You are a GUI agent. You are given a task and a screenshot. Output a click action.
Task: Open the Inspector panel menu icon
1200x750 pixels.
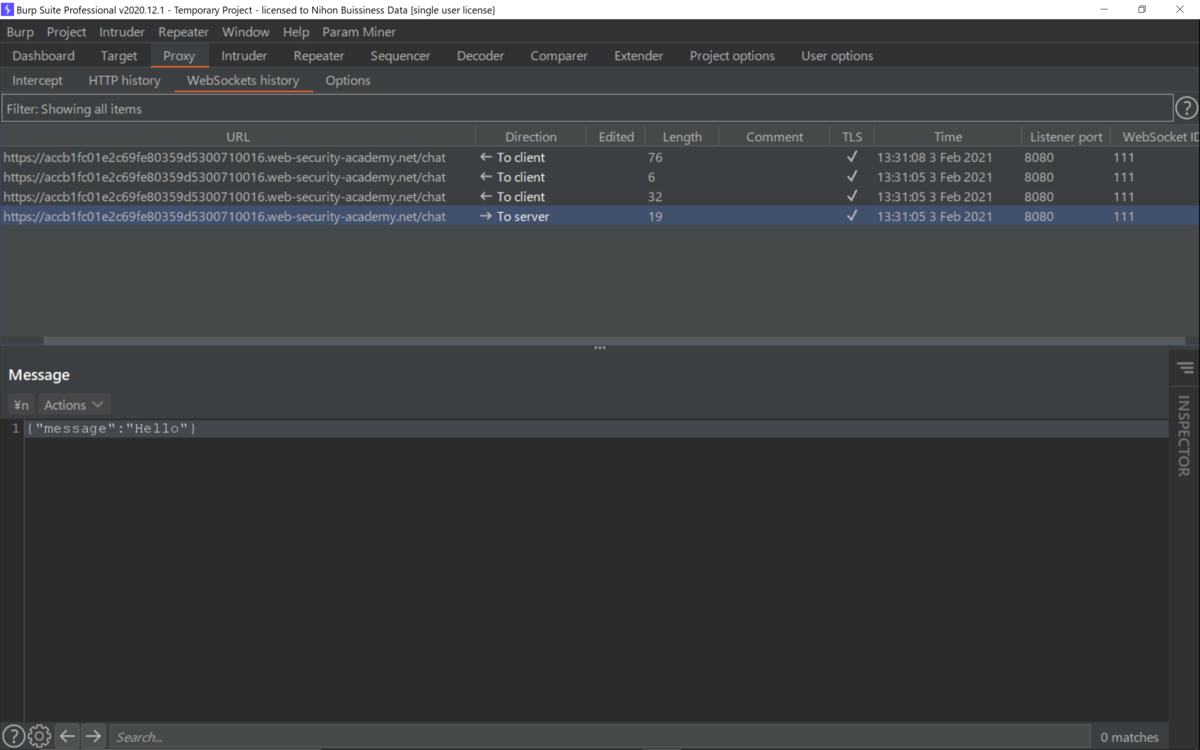(1185, 368)
